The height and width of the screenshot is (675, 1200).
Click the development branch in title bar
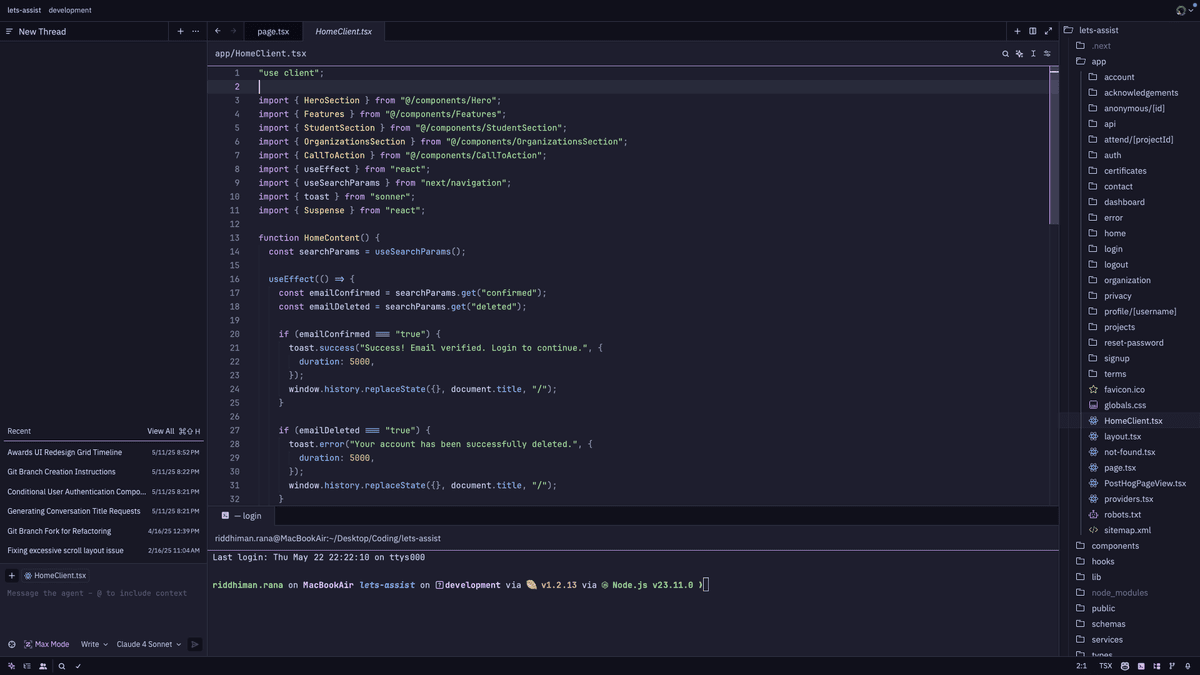pyautogui.click(x=70, y=10)
